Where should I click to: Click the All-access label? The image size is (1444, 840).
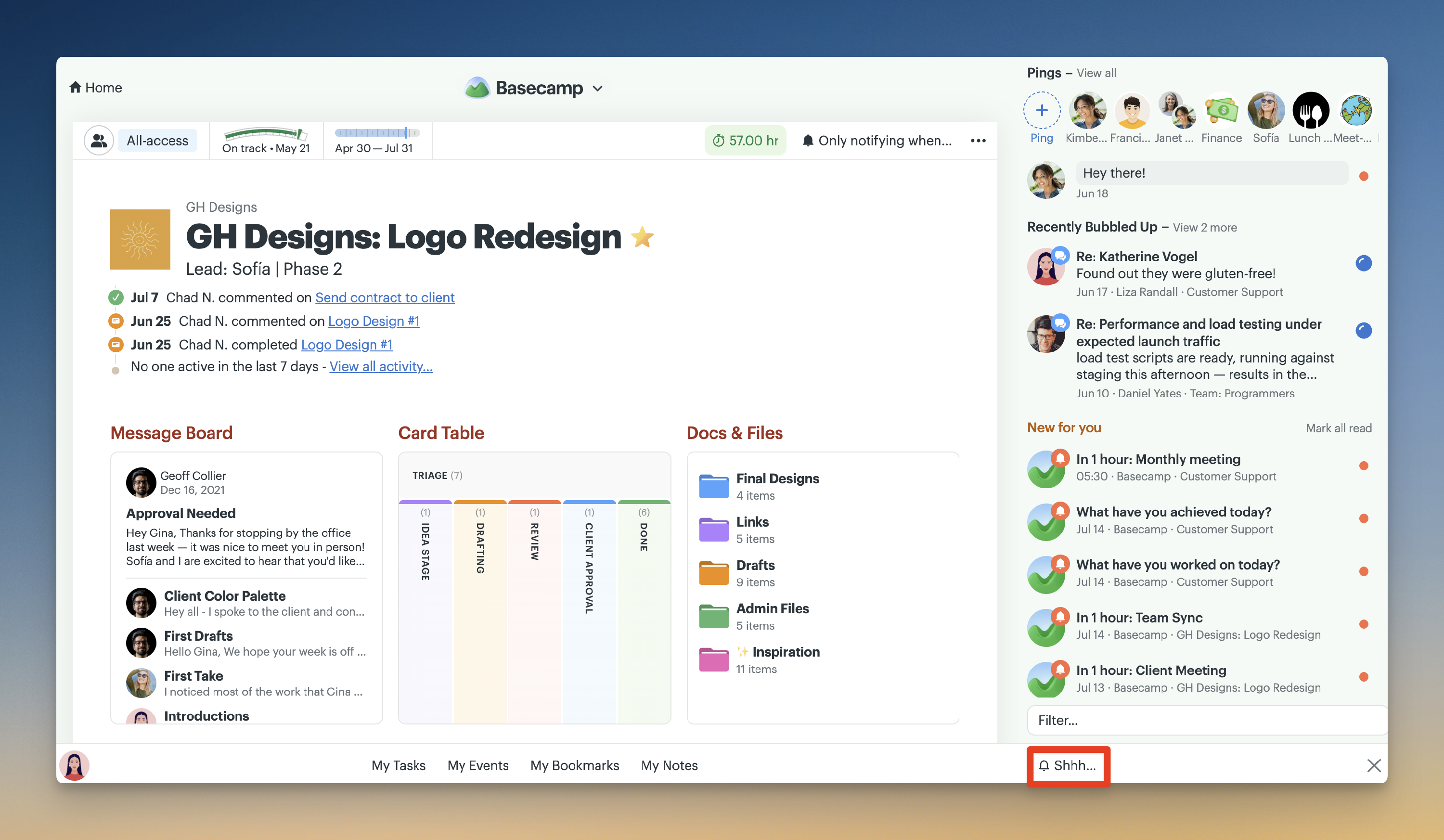click(x=157, y=141)
